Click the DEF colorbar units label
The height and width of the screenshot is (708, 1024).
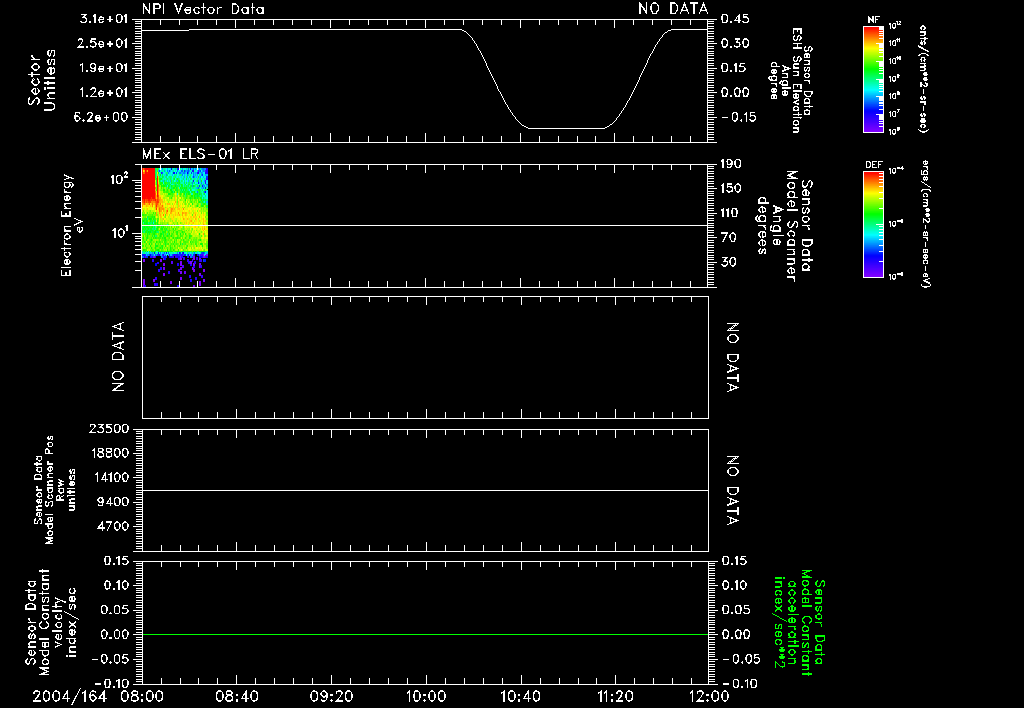pyautogui.click(x=925, y=224)
